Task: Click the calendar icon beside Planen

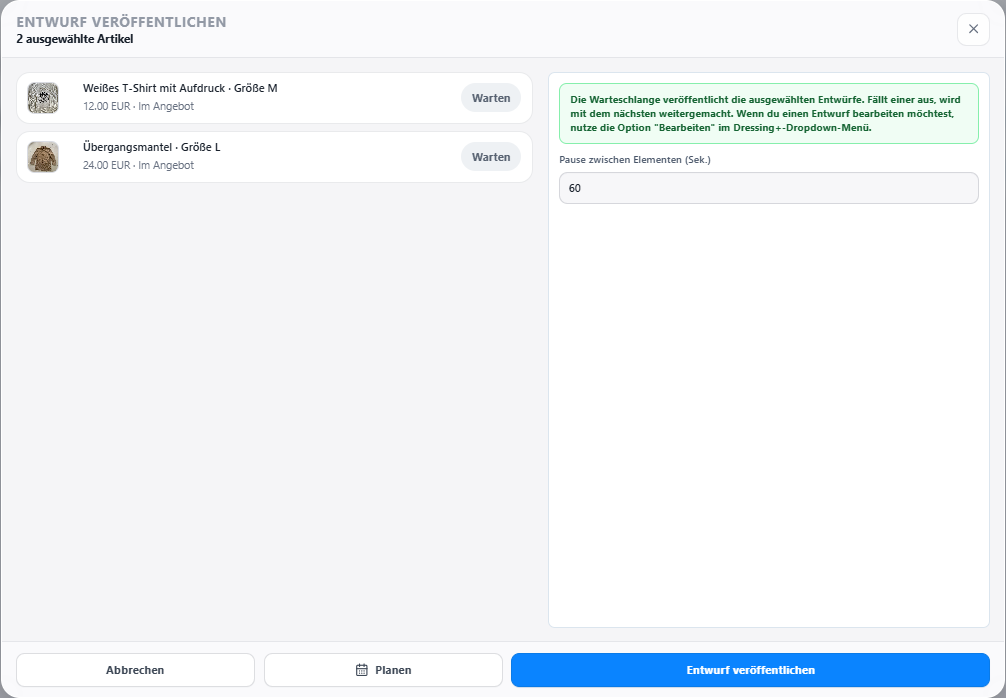Action: pos(362,670)
